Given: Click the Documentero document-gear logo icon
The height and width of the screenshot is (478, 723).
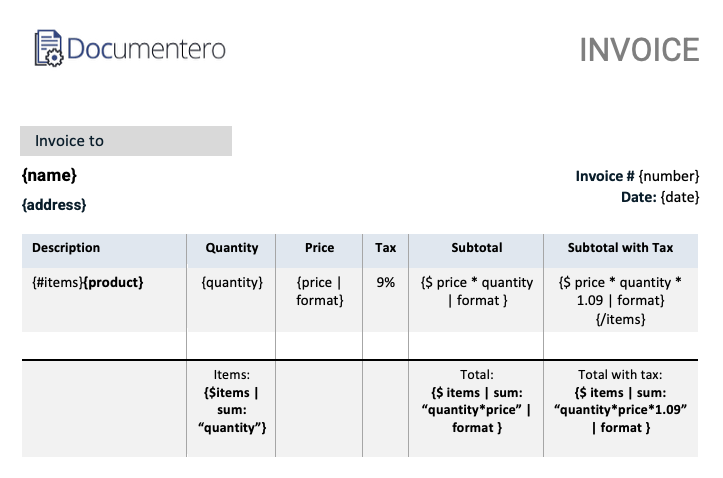Looking at the screenshot, I should pyautogui.click(x=48, y=48).
